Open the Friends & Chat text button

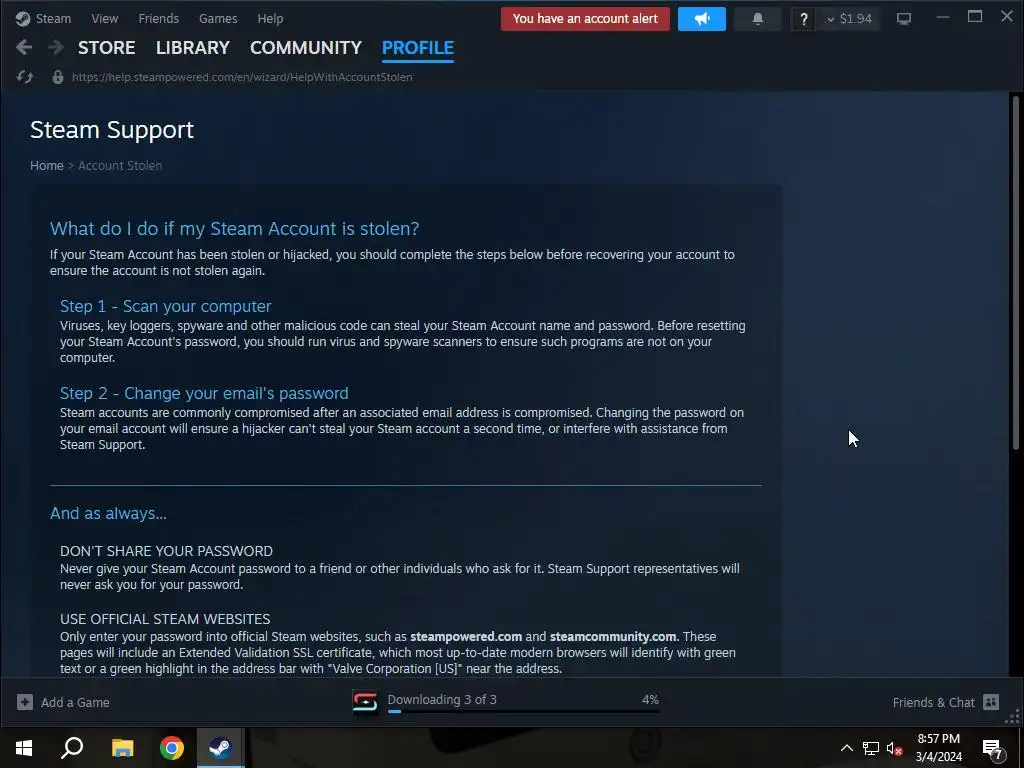pos(933,703)
